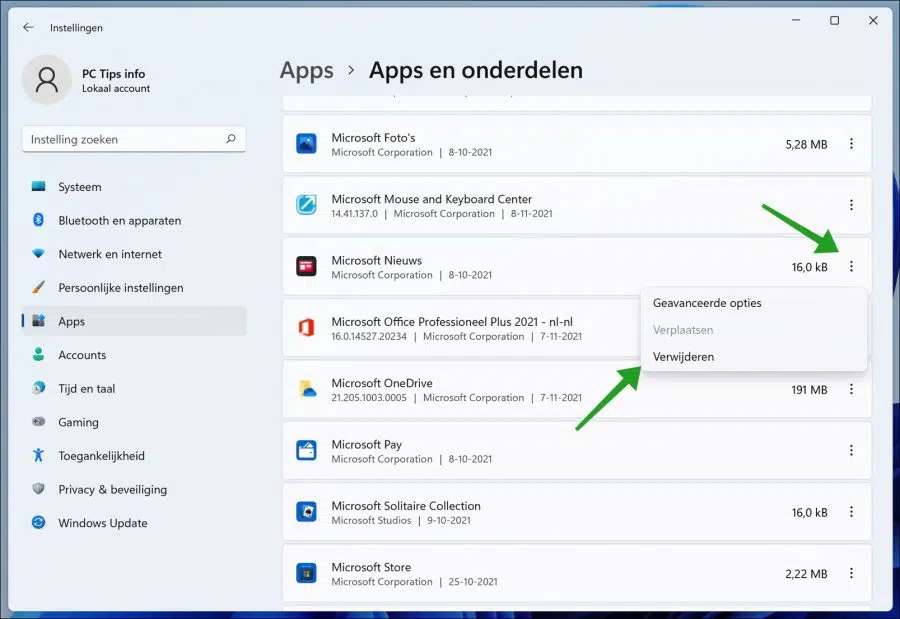Click the Microsoft Pay app icon
The image size is (900, 619).
point(307,451)
